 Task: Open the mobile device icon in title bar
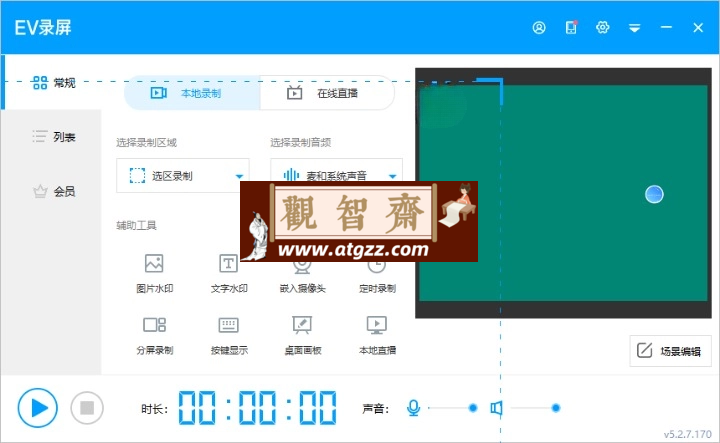(x=571, y=28)
